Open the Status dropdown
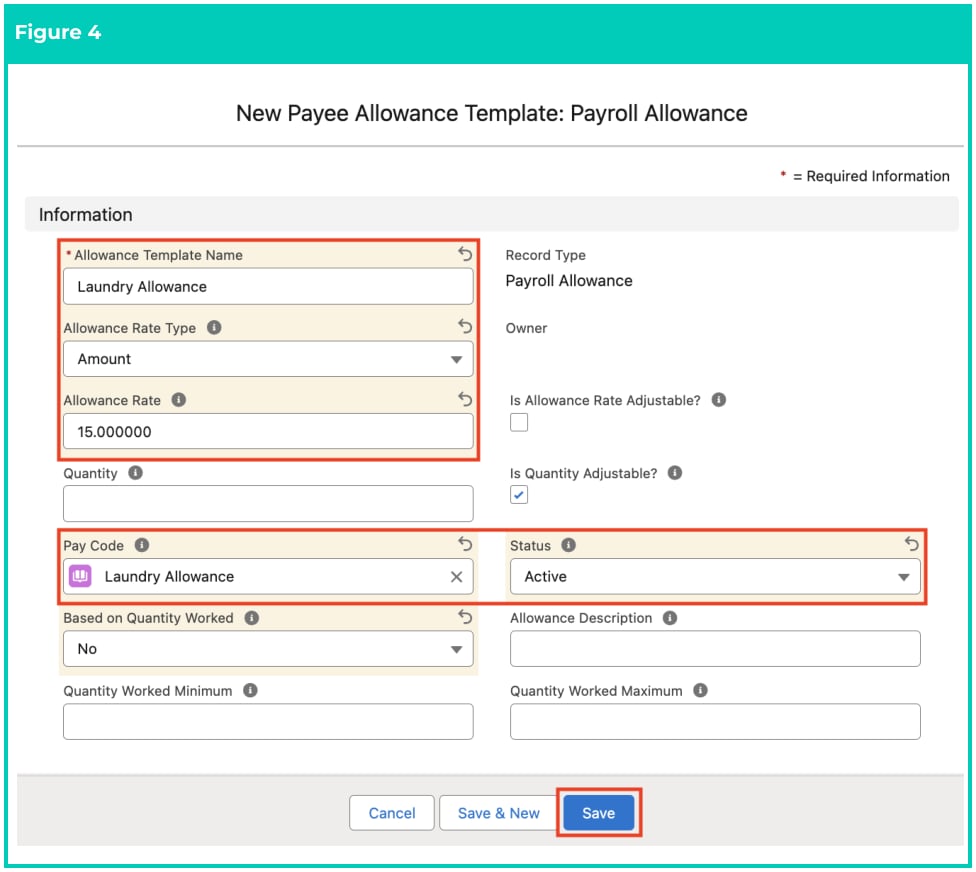This screenshot has width=976, height=872. (x=715, y=576)
